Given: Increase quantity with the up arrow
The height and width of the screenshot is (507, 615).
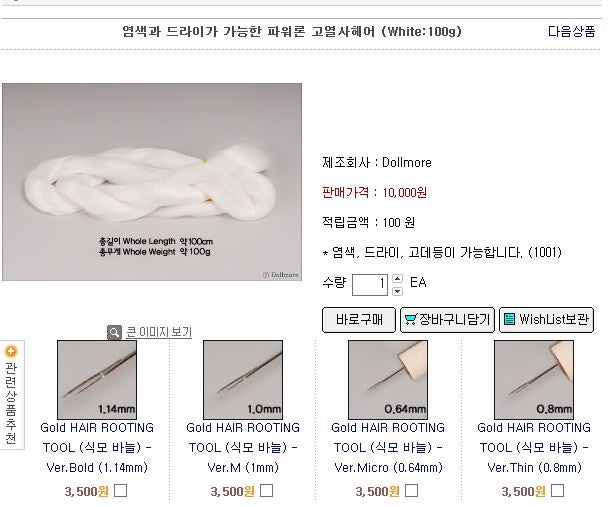Looking at the screenshot, I should (397, 279).
